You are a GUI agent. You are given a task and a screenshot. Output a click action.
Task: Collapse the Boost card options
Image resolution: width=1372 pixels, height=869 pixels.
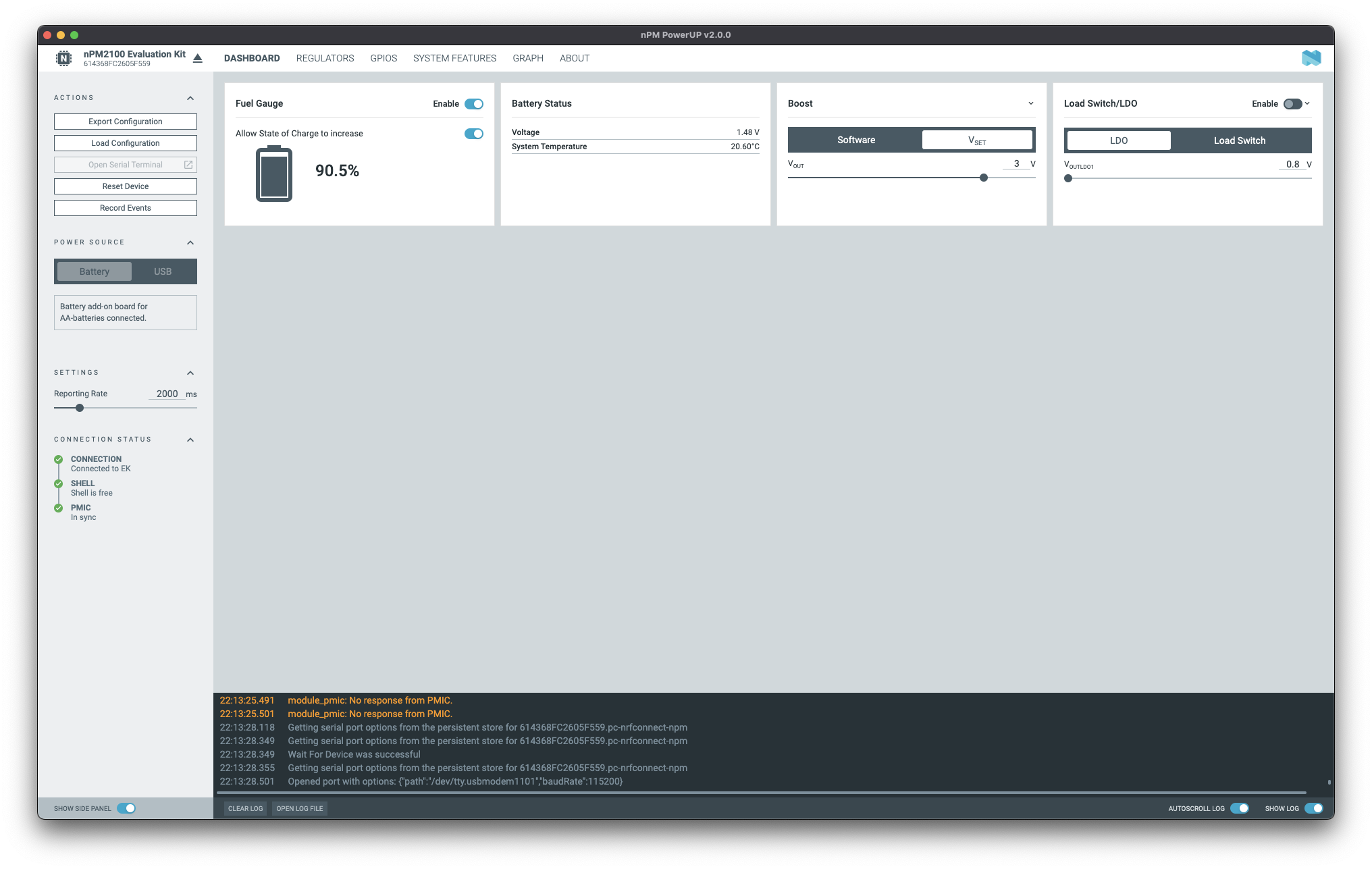point(1031,103)
